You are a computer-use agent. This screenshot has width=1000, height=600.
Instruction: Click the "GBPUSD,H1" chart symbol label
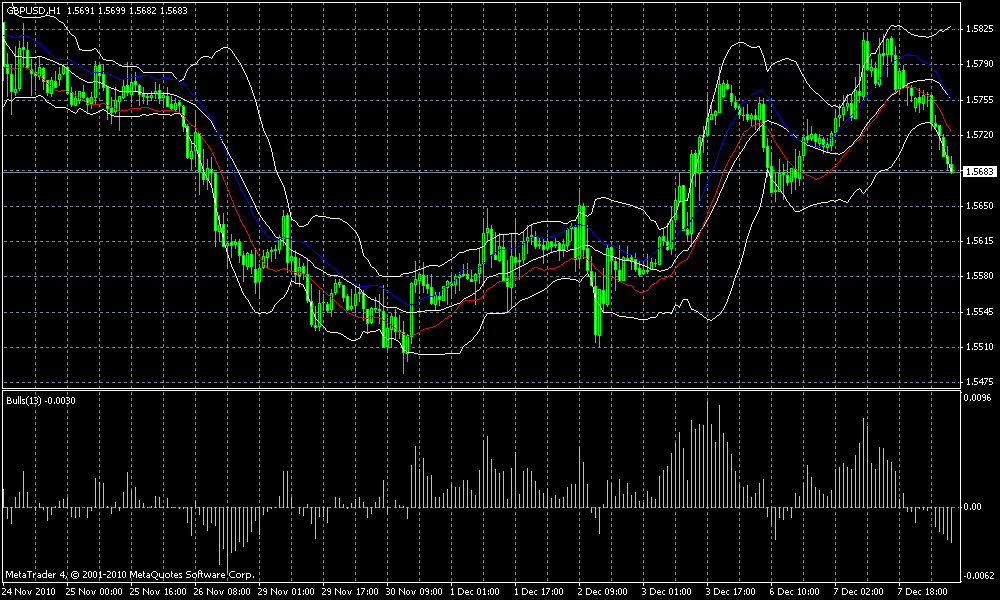33,11
